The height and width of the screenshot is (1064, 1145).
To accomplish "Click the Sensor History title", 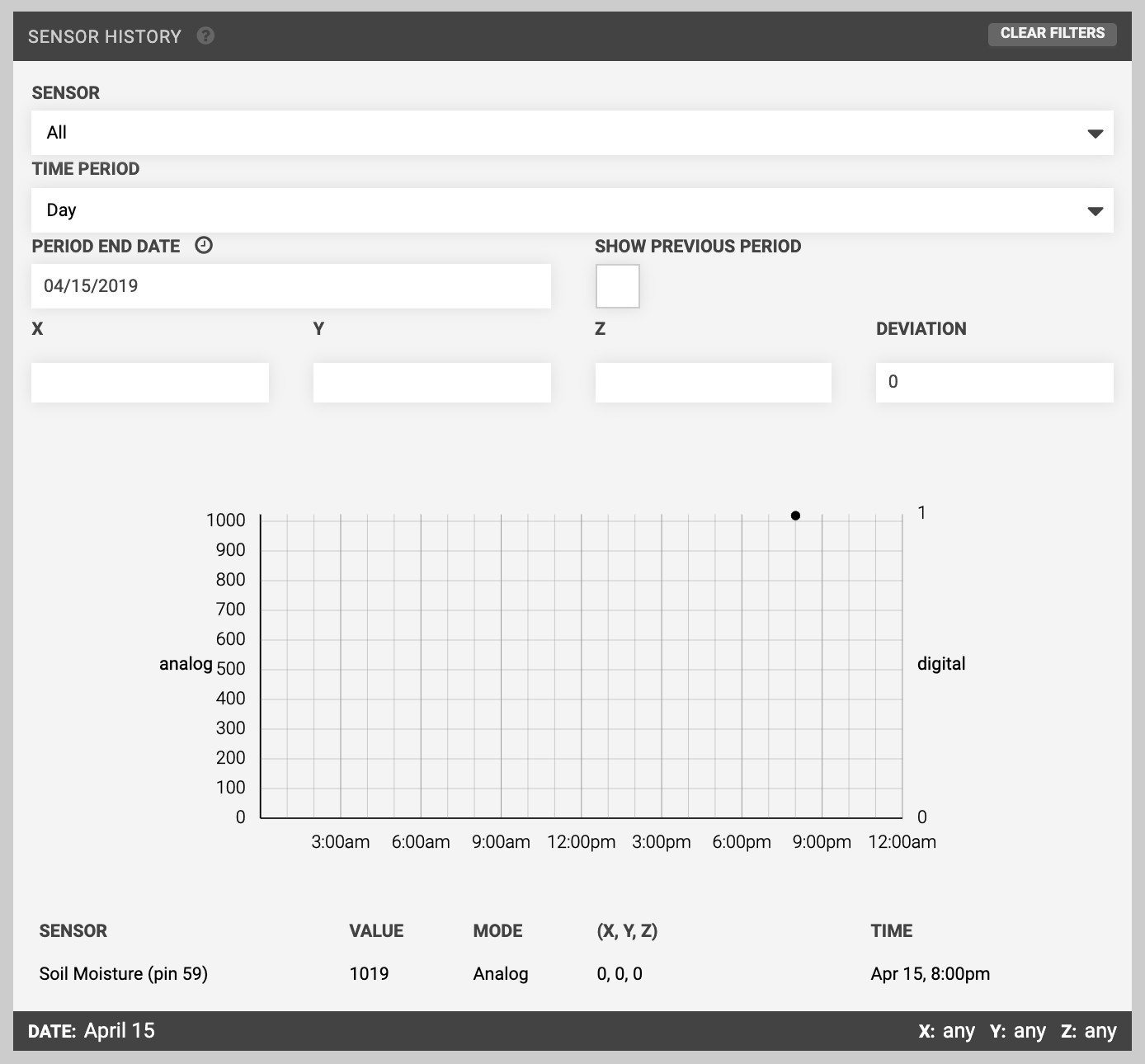I will point(105,37).
